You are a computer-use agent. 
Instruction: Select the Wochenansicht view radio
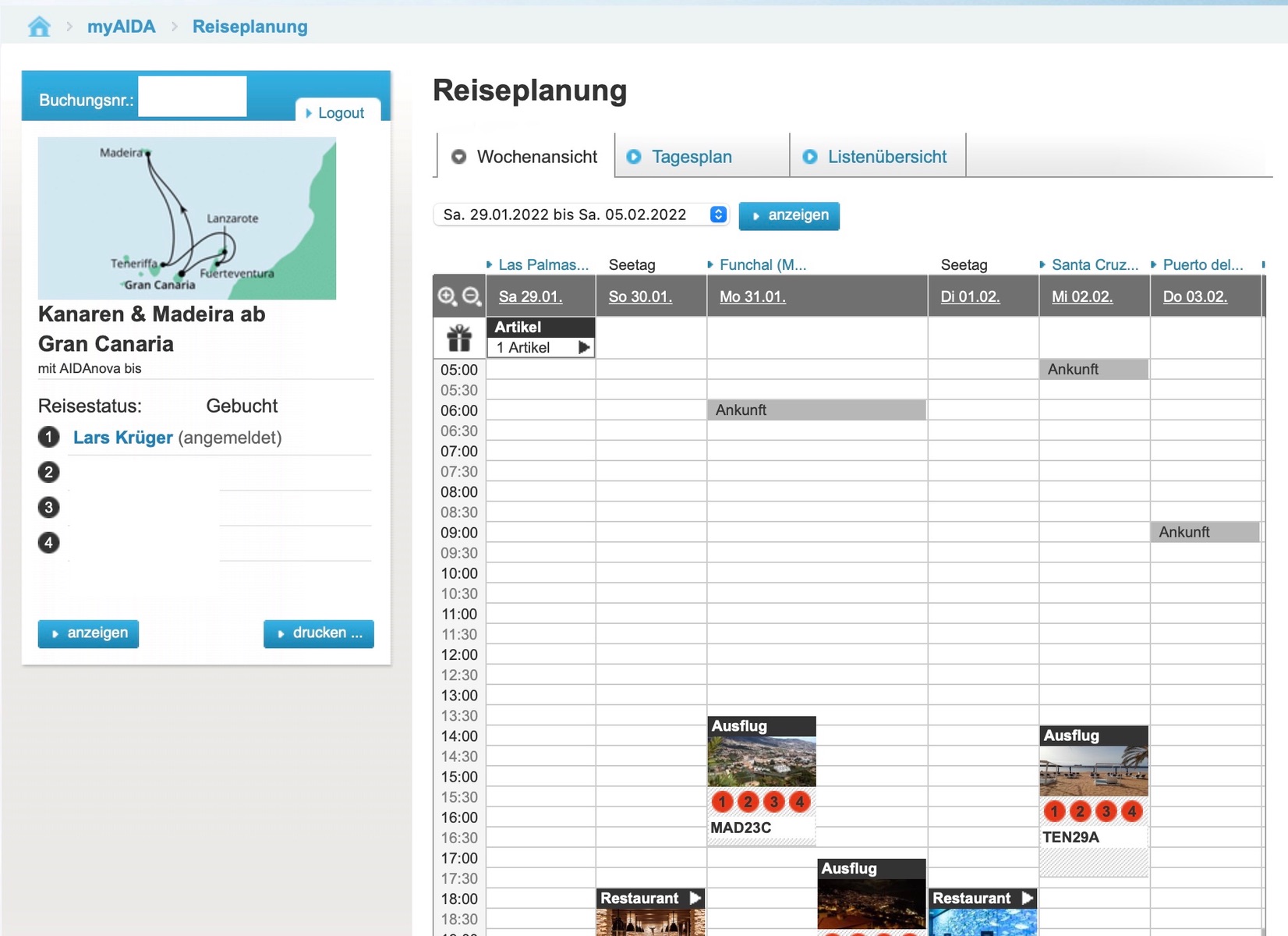click(459, 157)
